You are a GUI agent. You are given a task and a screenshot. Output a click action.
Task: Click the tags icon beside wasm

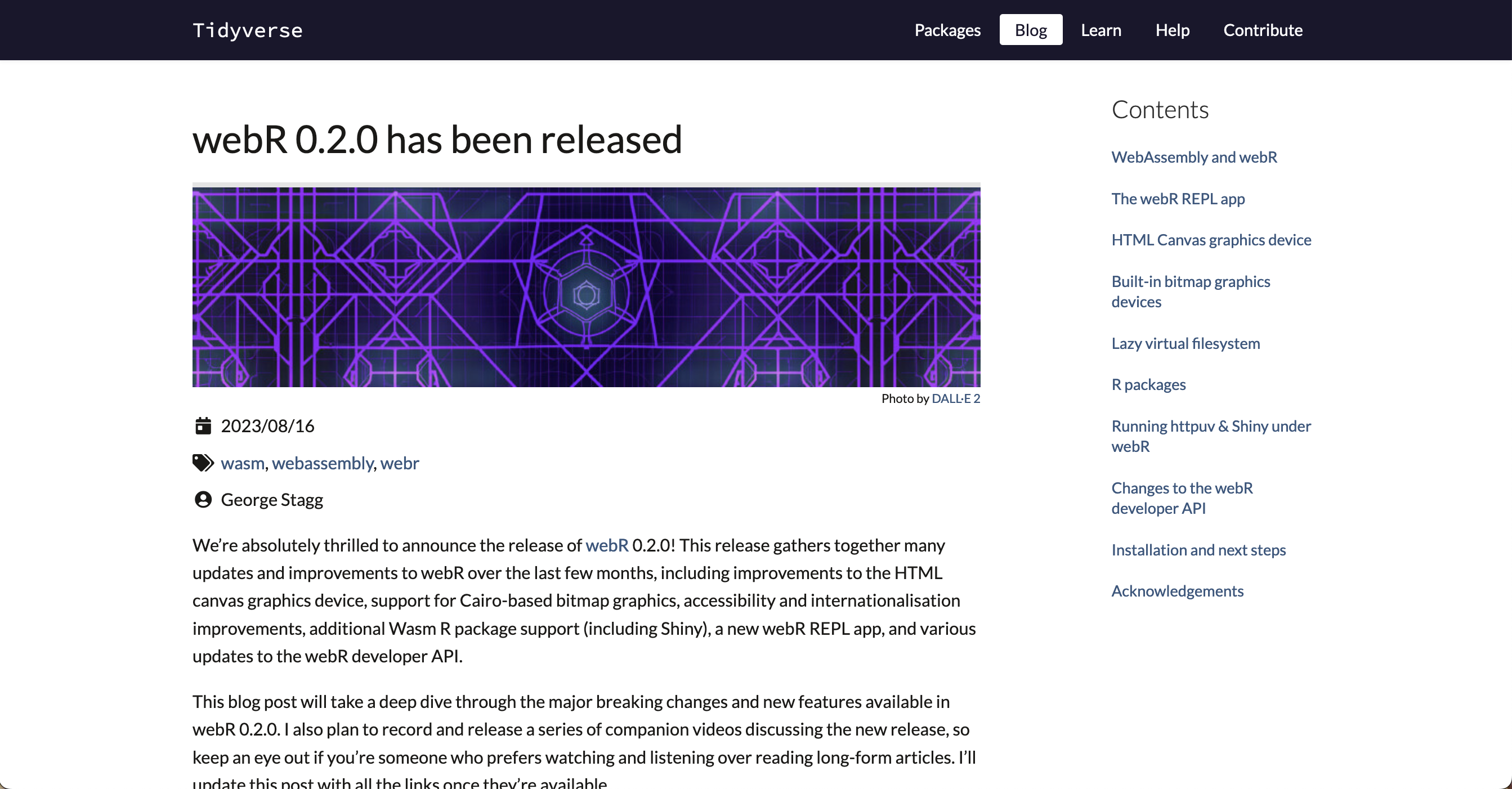(x=203, y=463)
